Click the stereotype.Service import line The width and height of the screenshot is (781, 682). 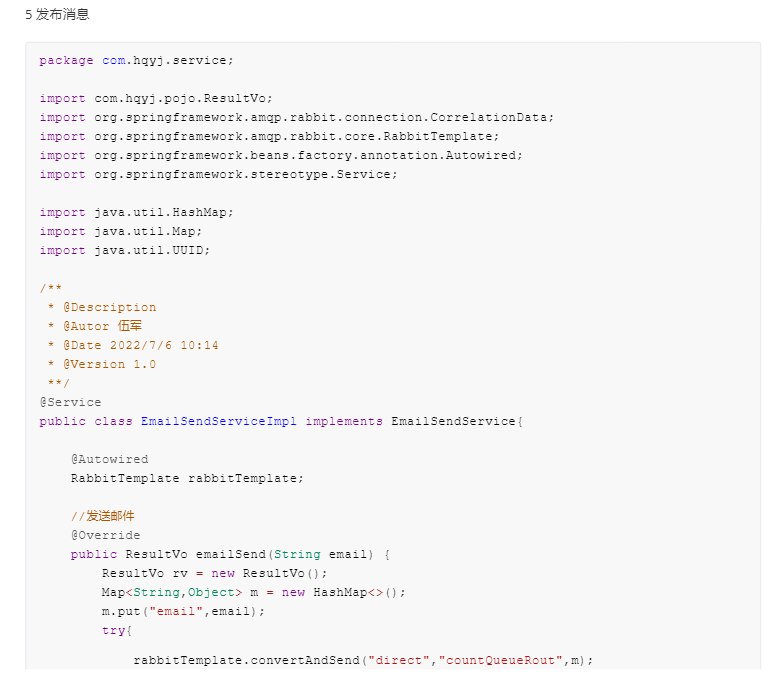pyautogui.click(x=218, y=174)
